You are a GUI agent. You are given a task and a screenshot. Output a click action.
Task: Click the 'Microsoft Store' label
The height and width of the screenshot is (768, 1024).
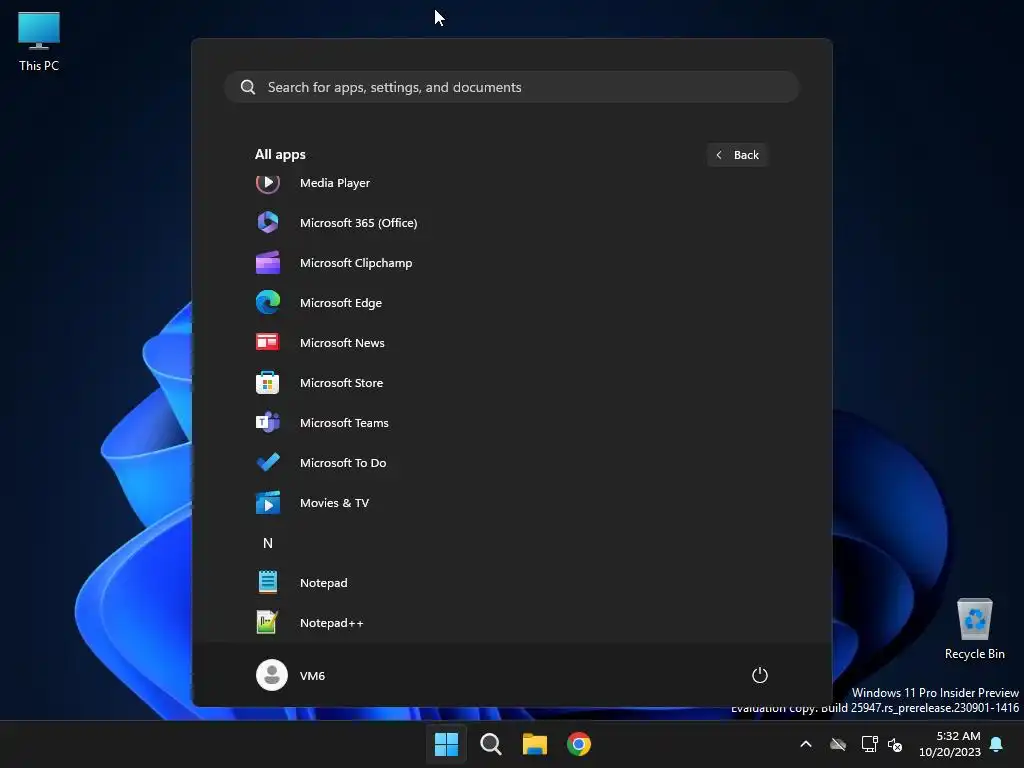[342, 383]
